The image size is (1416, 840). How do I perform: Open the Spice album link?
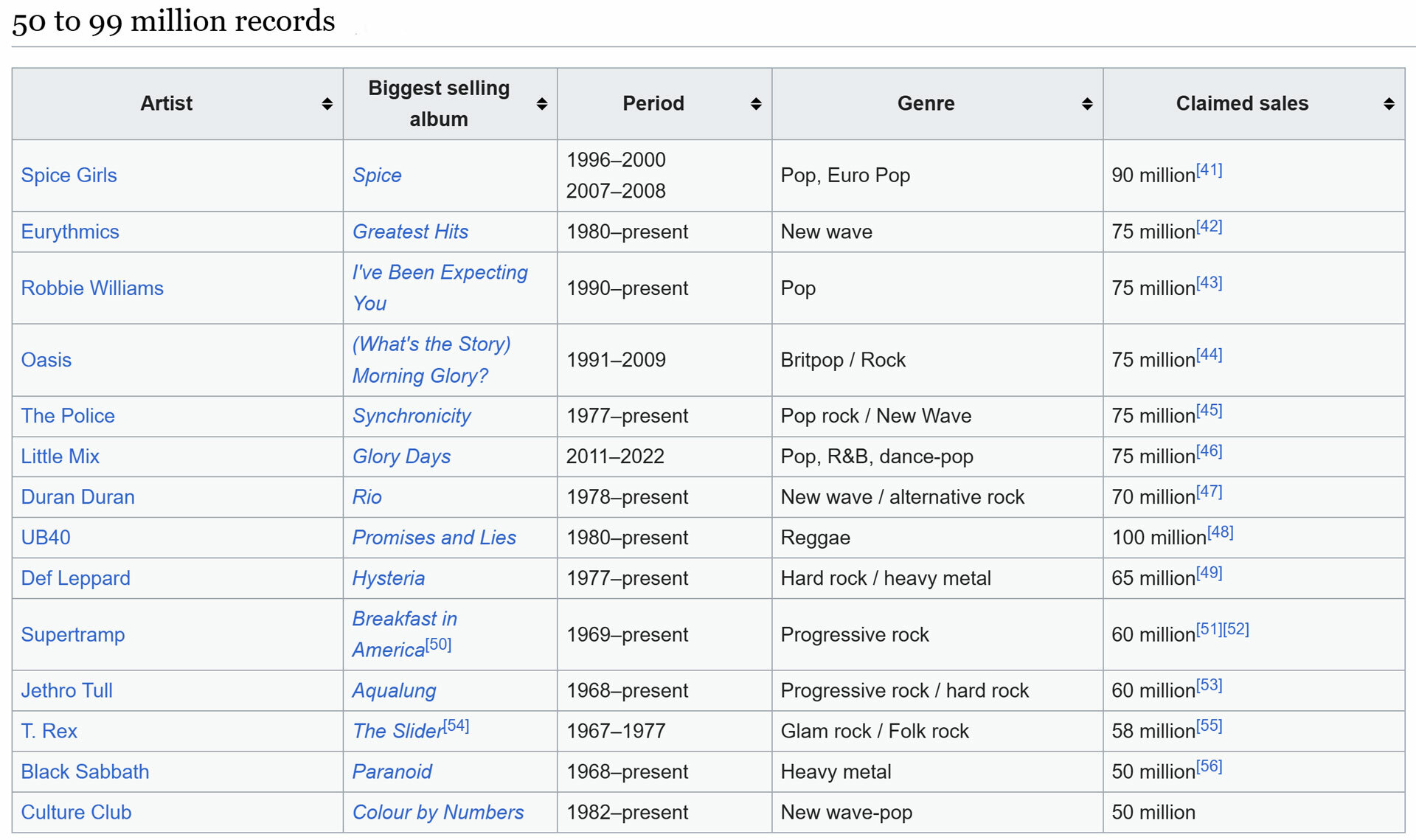tap(377, 176)
